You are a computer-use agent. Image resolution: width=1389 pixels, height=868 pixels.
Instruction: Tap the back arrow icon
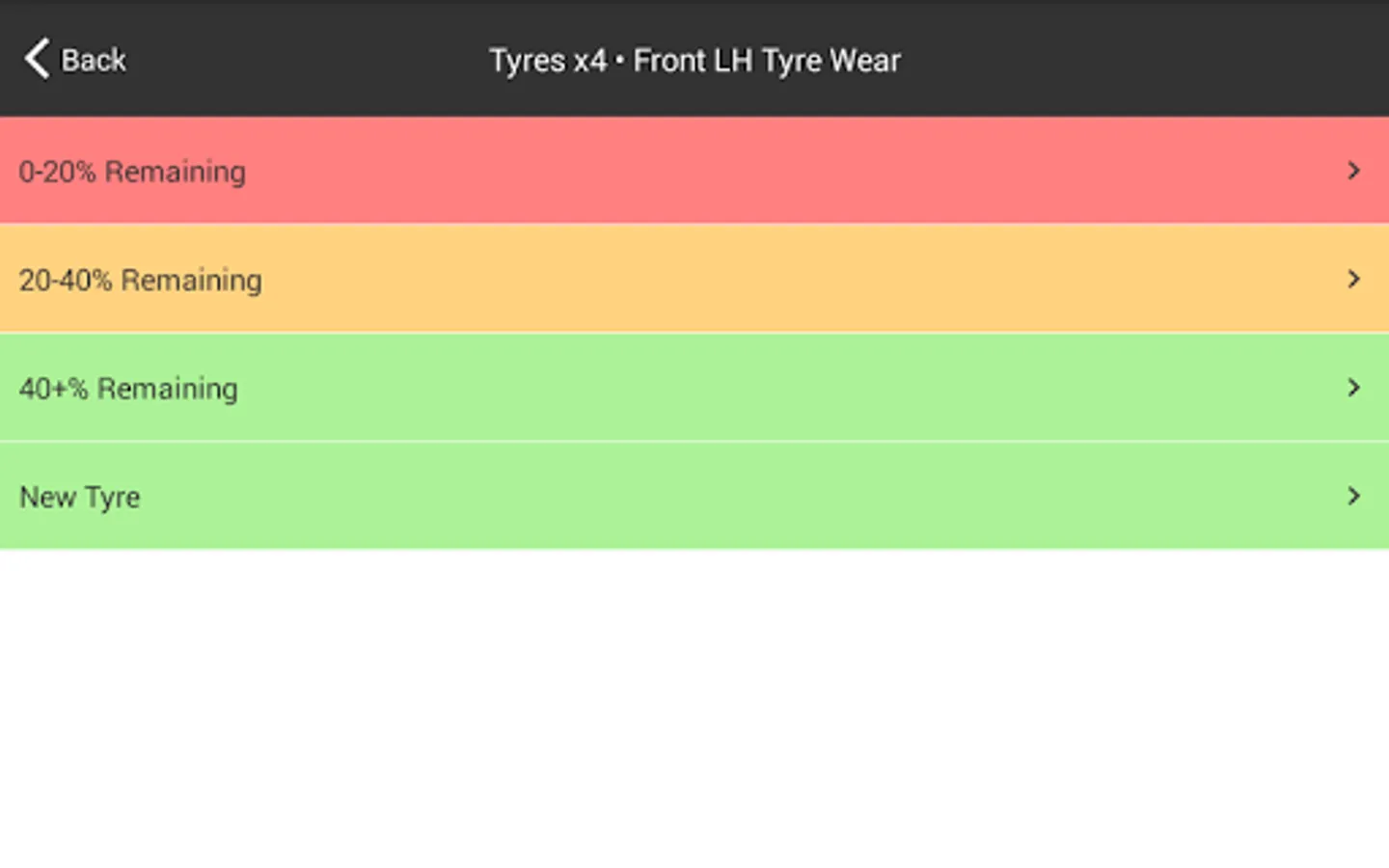(x=37, y=59)
